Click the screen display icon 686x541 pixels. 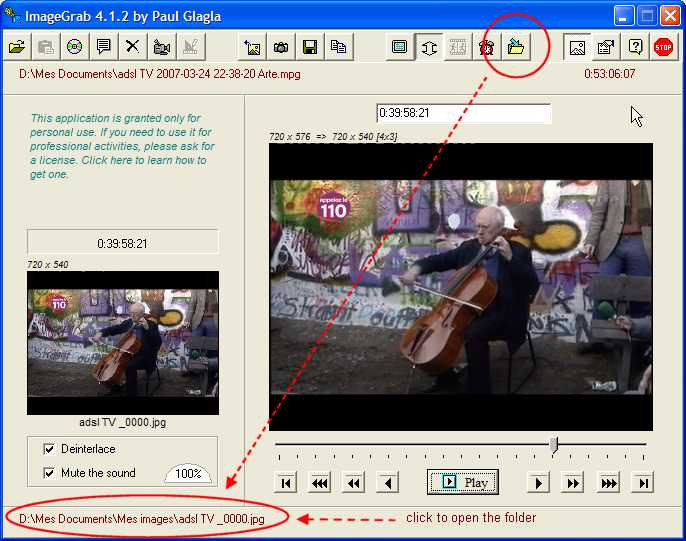[400, 46]
